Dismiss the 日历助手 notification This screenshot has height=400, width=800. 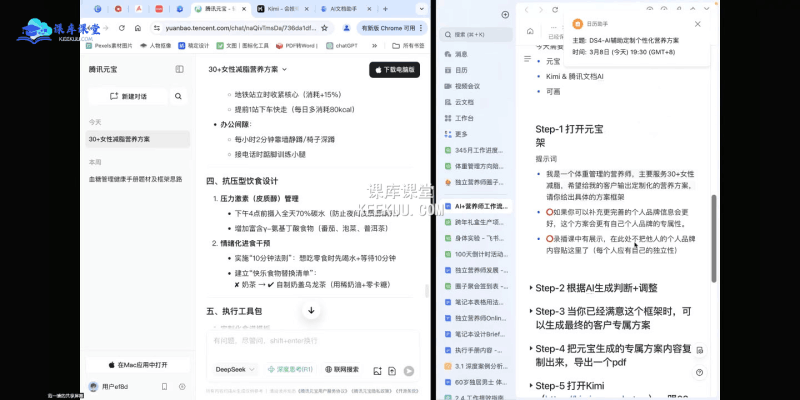tap(697, 24)
